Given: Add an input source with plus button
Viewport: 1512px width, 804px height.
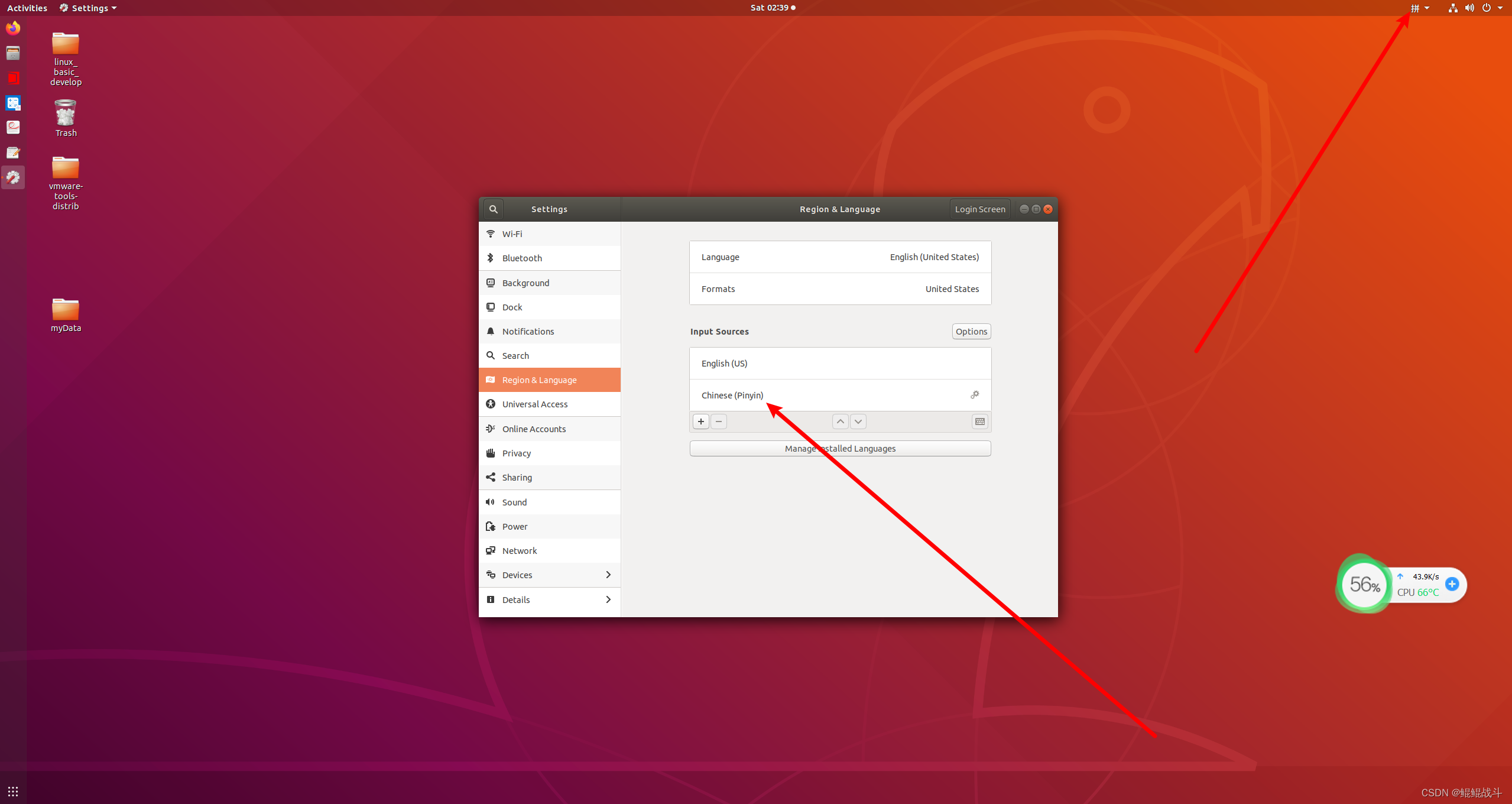Looking at the screenshot, I should [x=701, y=422].
